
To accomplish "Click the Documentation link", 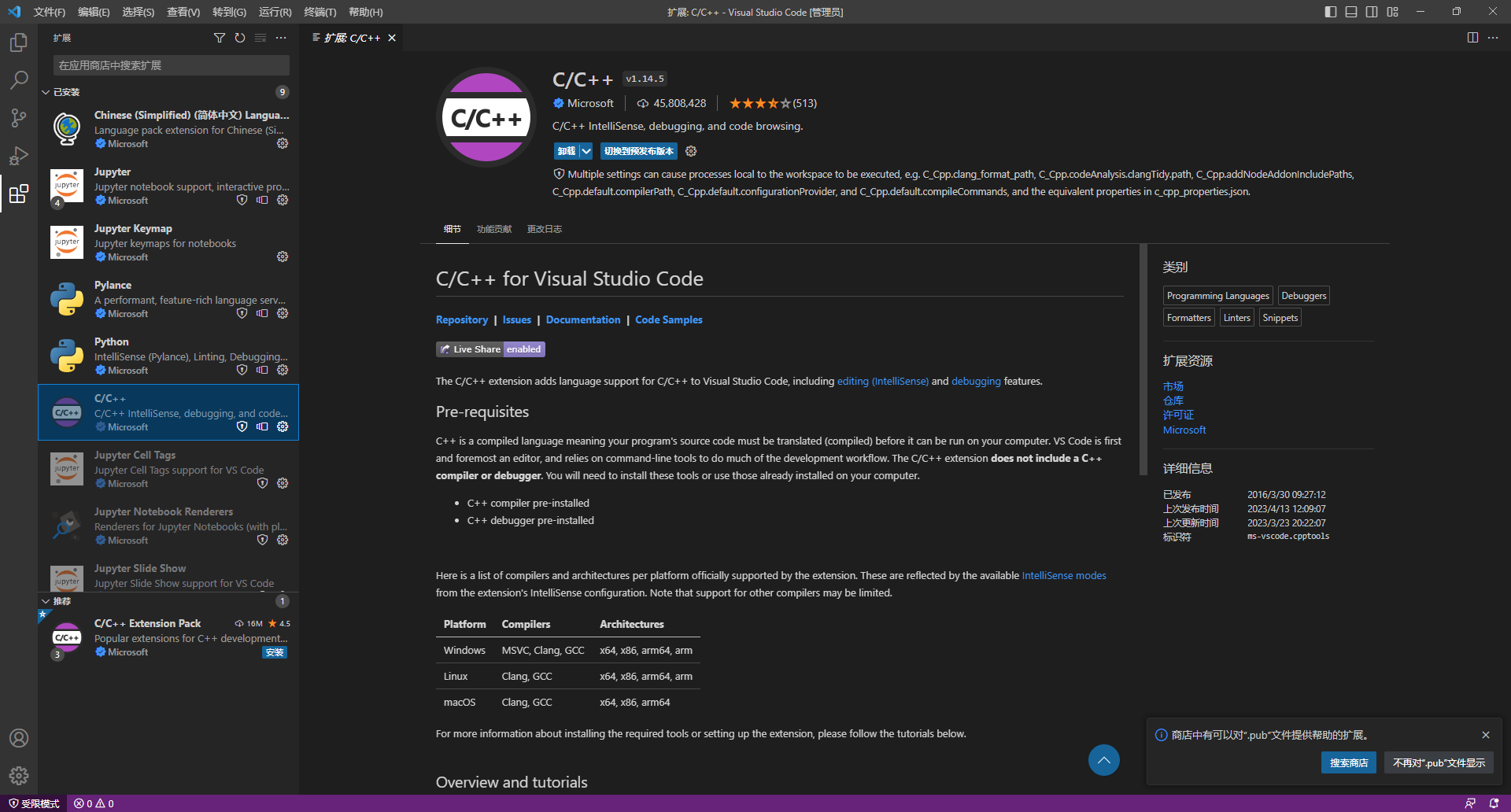I will tap(582, 319).
